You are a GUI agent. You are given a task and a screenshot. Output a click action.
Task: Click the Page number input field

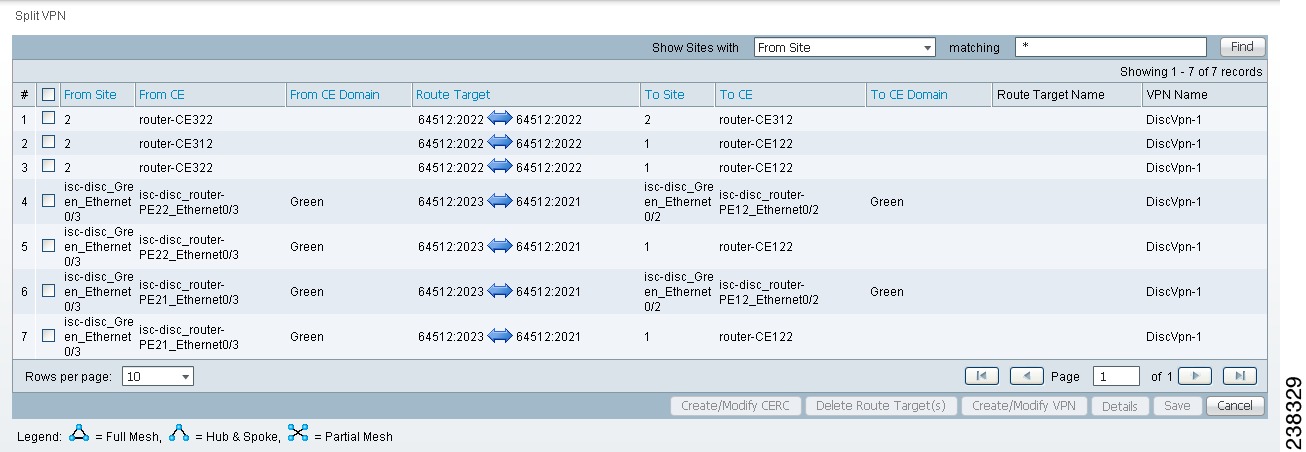[1116, 376]
